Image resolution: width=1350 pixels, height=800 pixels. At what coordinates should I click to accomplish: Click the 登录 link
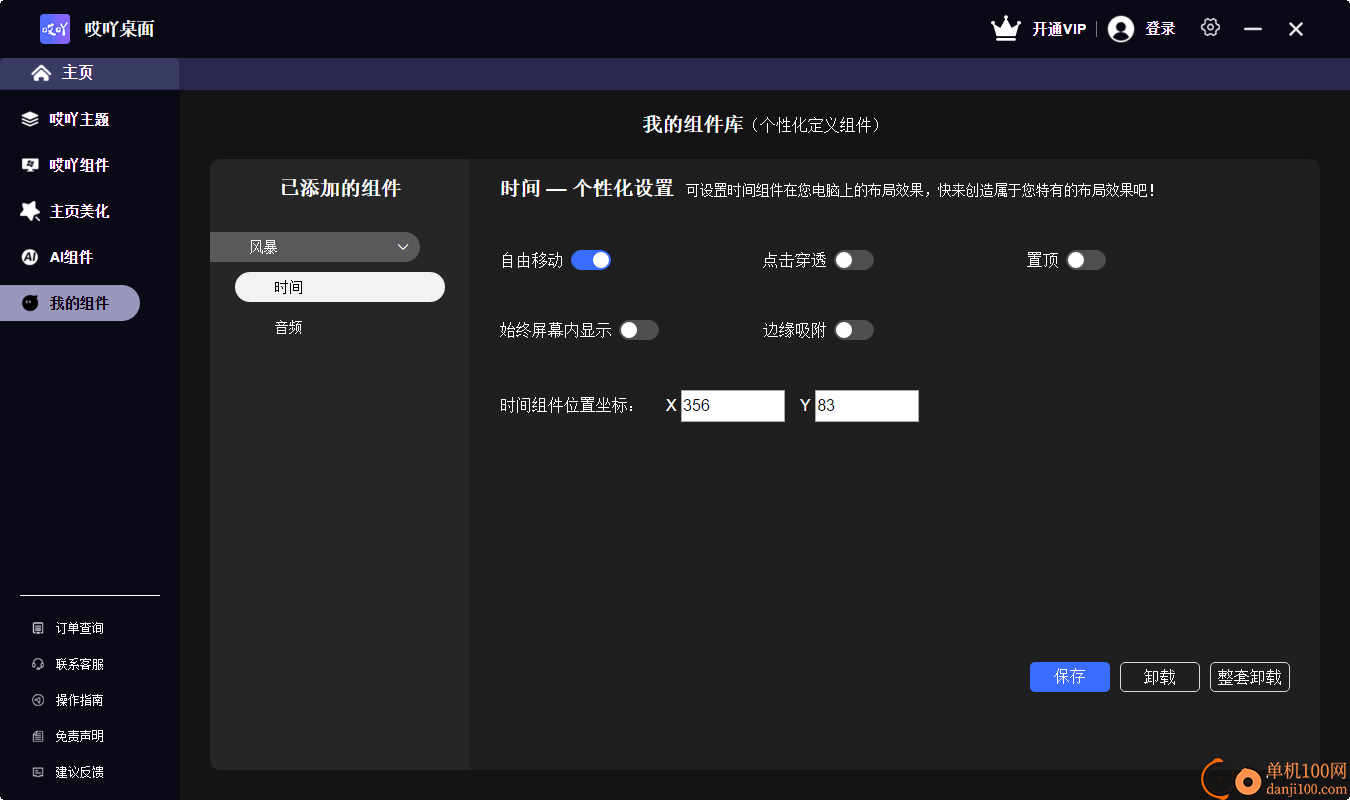(x=1160, y=29)
